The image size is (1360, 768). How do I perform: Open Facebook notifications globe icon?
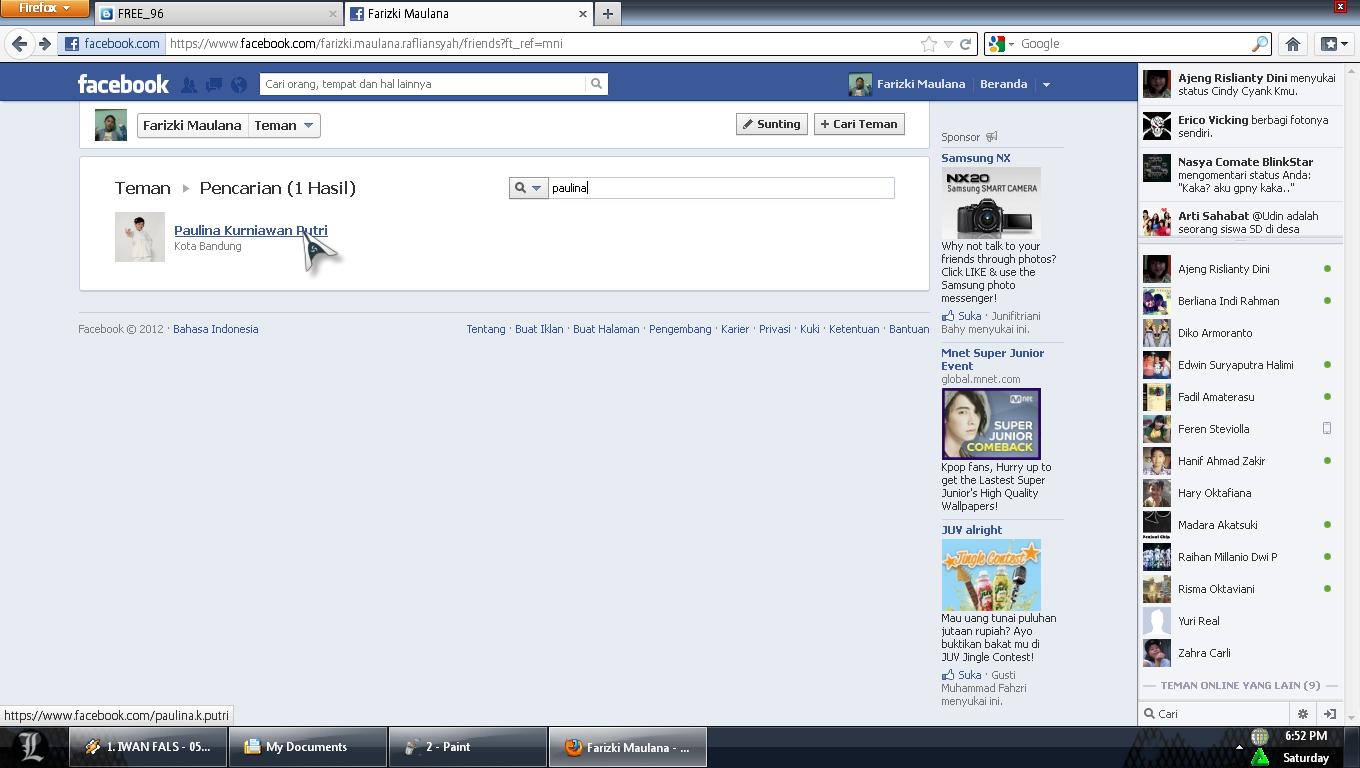pyautogui.click(x=239, y=85)
